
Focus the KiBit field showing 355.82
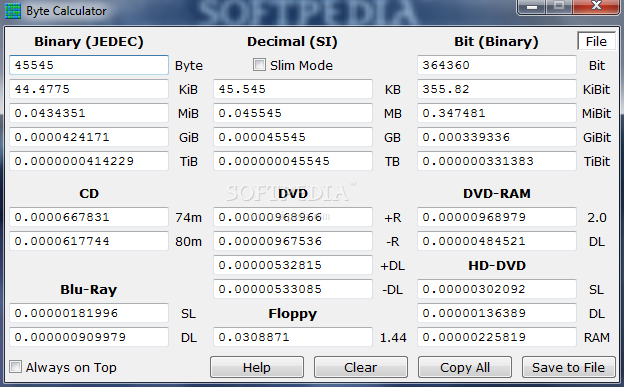coord(497,89)
